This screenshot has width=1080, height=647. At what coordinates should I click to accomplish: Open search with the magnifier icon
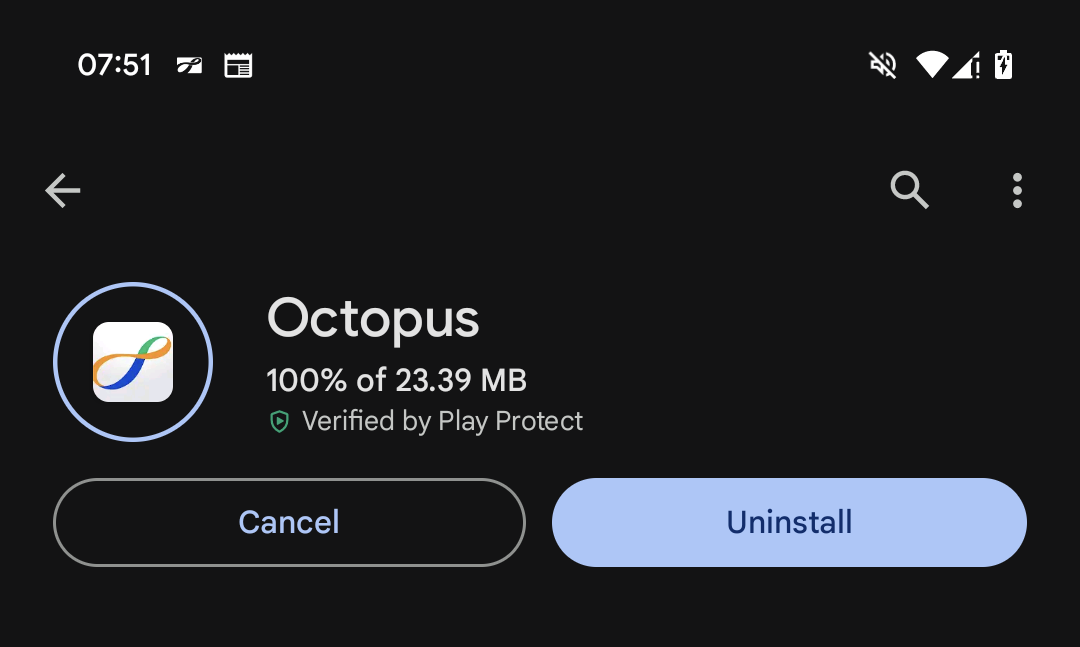click(x=909, y=190)
